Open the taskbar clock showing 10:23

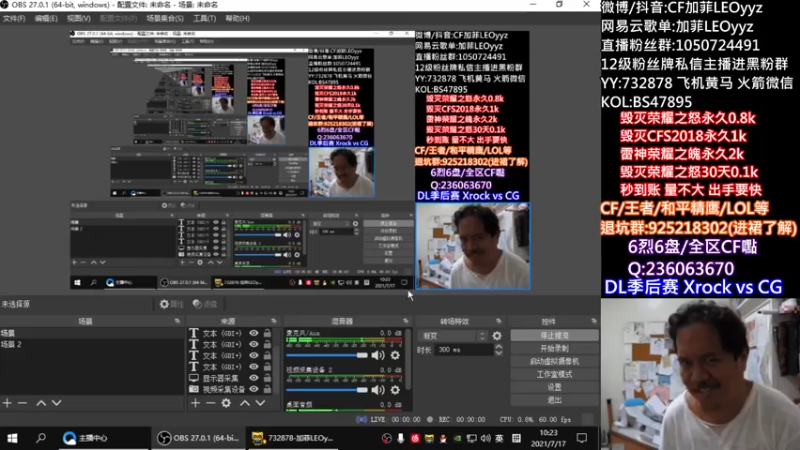(x=548, y=438)
